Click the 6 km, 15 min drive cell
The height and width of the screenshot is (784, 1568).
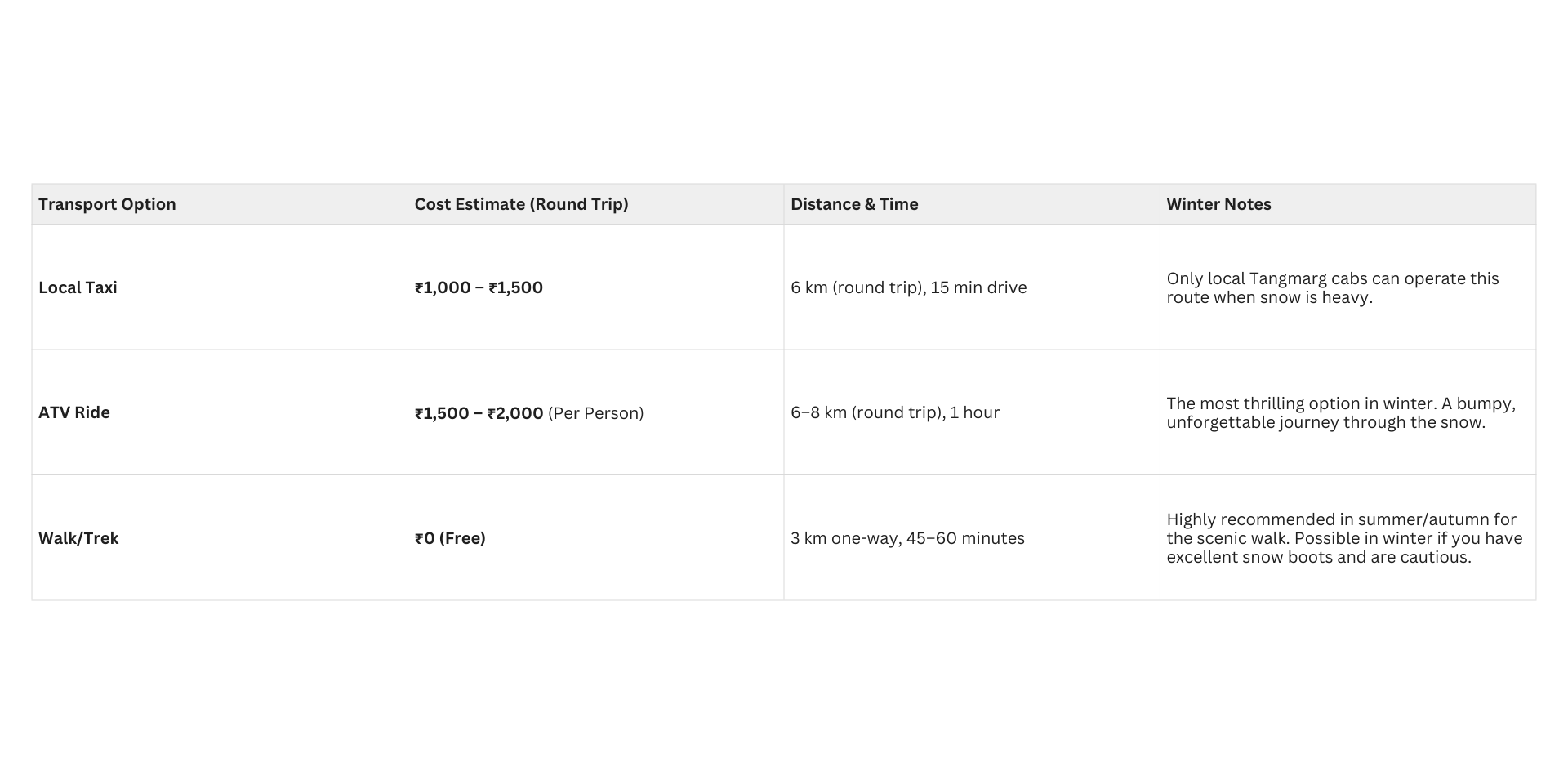coord(908,287)
